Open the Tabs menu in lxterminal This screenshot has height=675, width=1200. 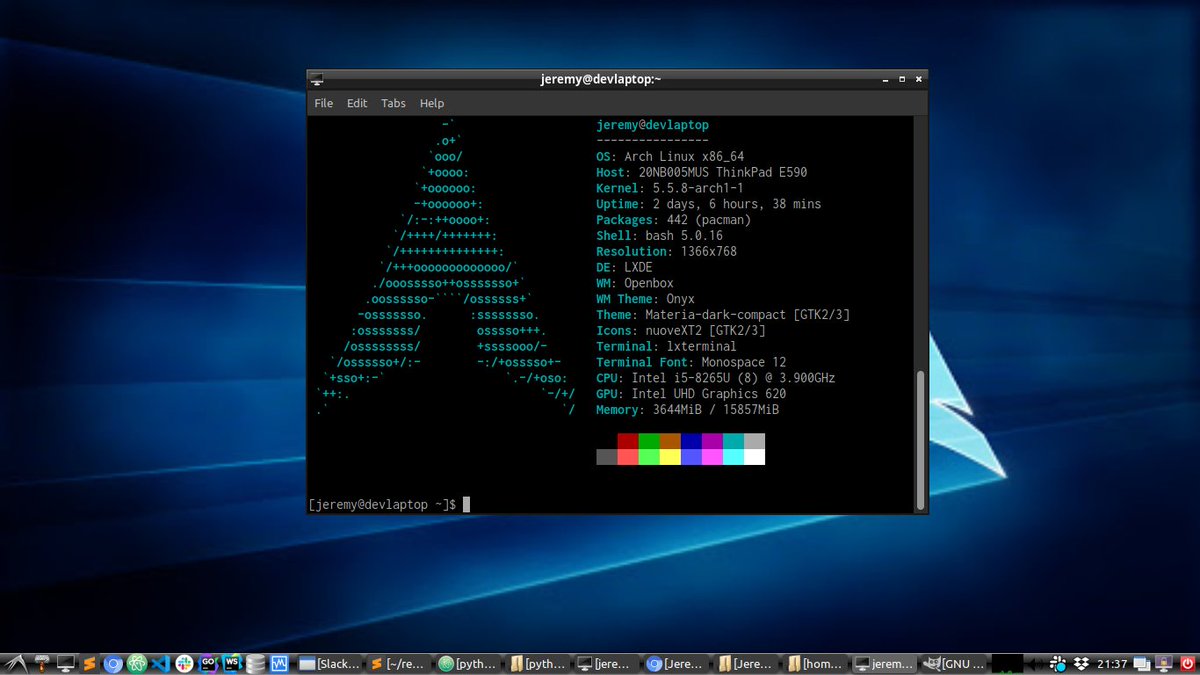(x=393, y=103)
